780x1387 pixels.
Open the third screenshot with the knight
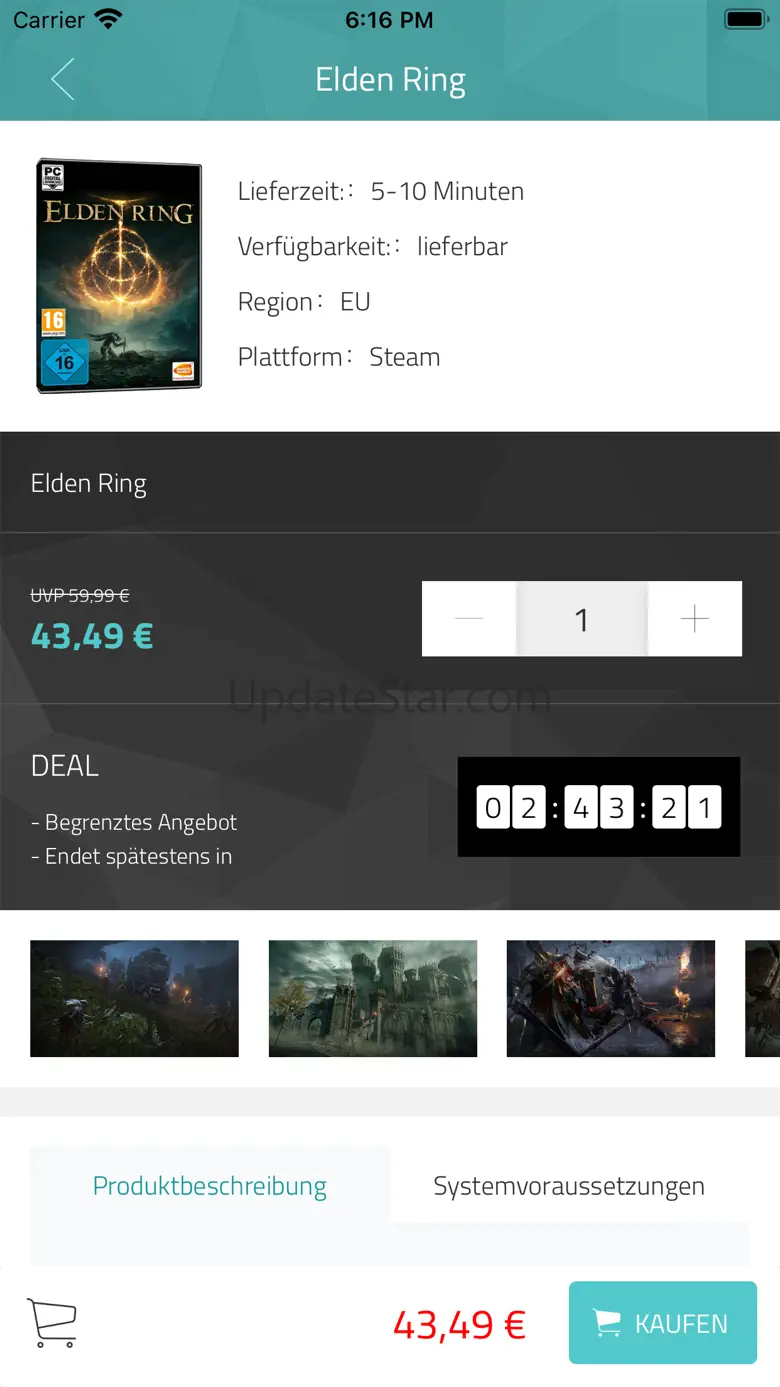(x=611, y=998)
